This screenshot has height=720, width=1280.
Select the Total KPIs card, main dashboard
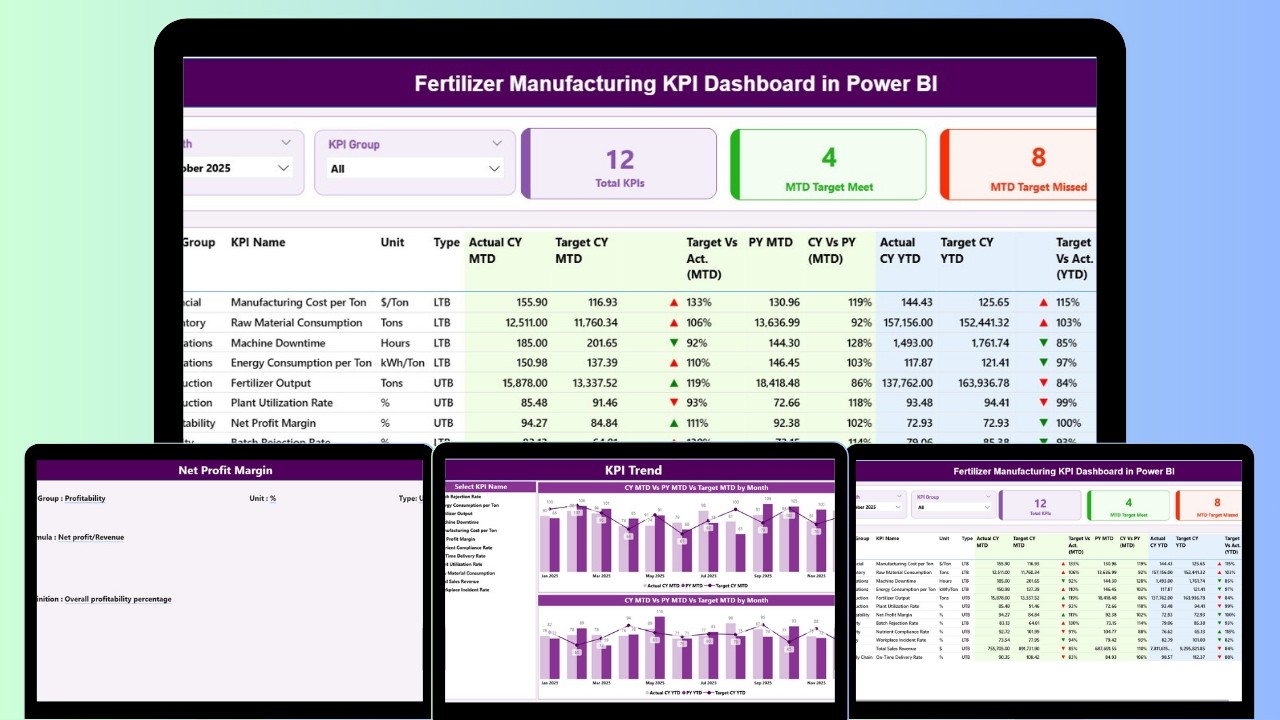(x=619, y=163)
